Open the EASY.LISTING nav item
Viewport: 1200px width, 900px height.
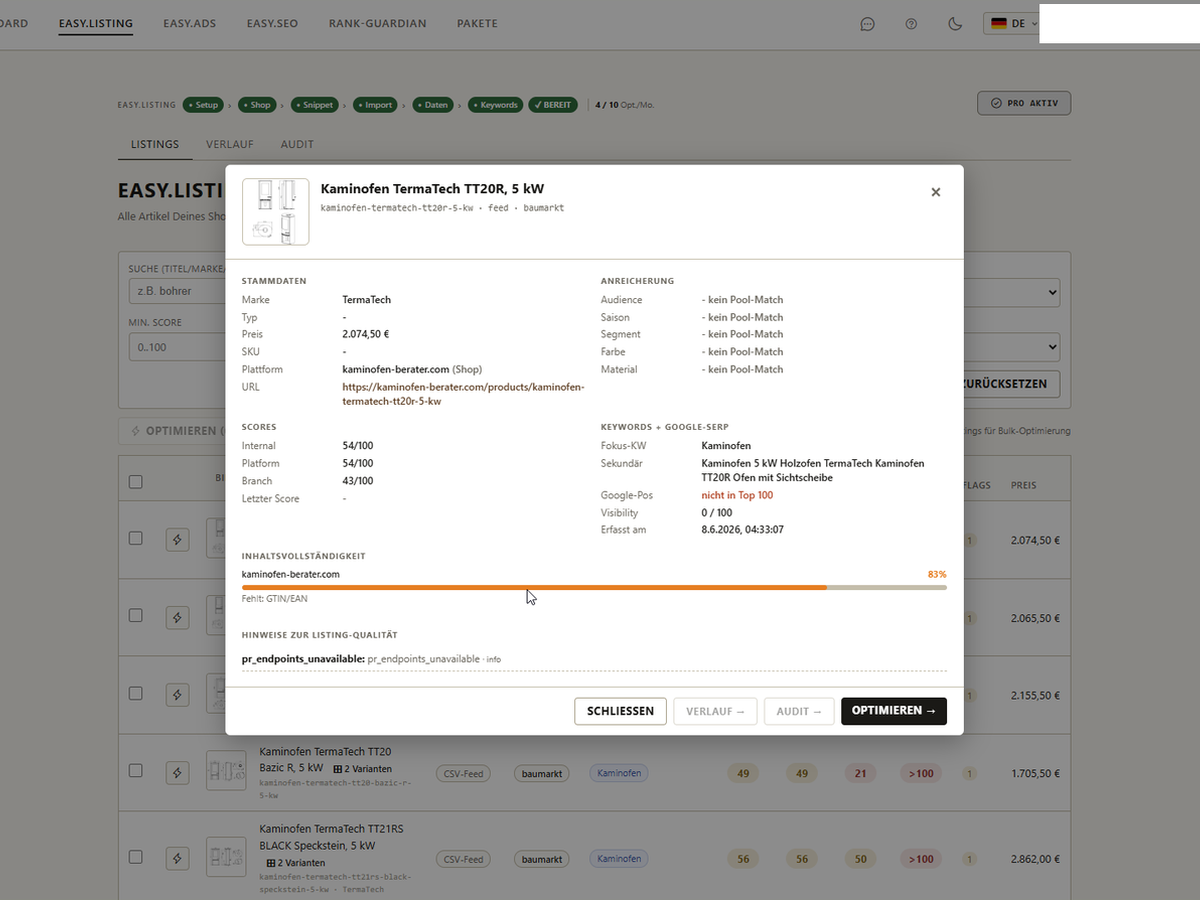click(95, 23)
